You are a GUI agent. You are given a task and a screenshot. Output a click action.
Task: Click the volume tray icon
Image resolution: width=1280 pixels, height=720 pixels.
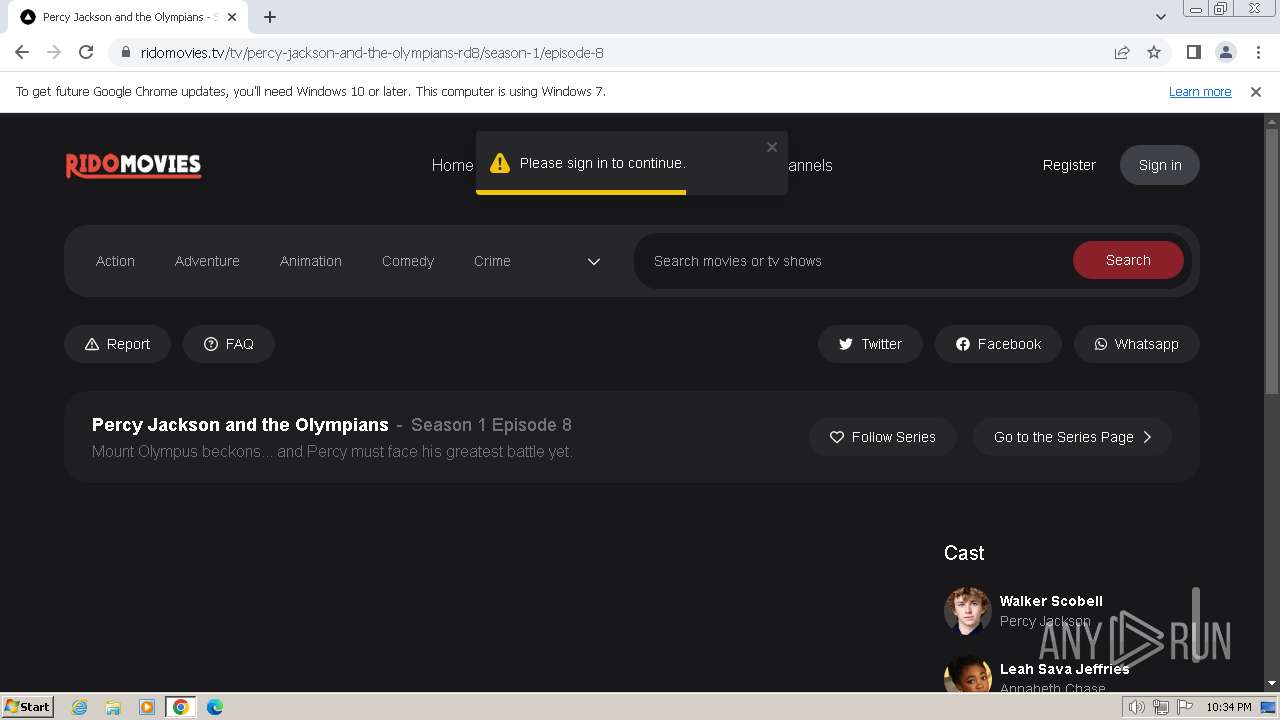[1137, 707]
